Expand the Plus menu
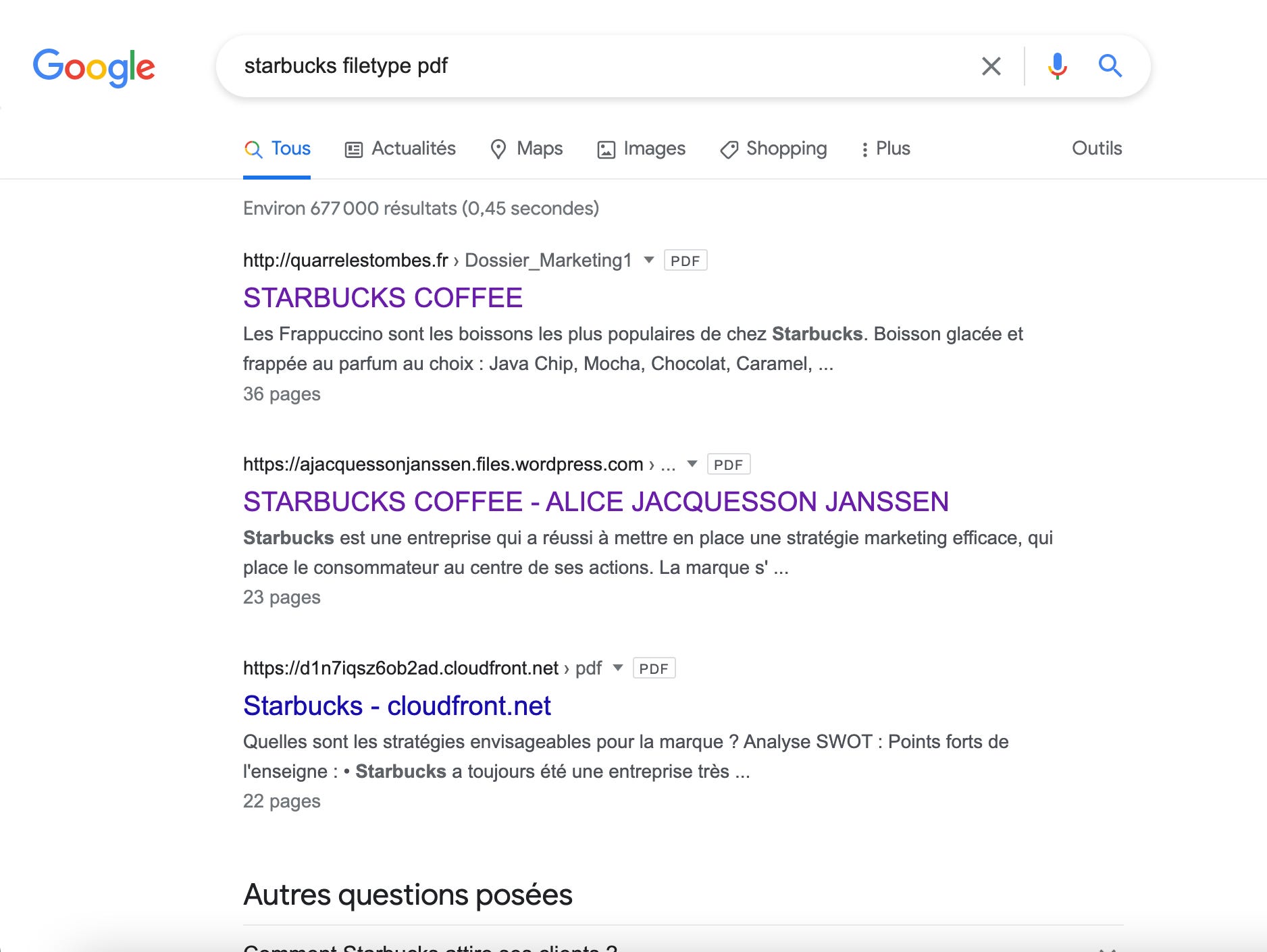Screen dimensions: 1267x952 click(x=885, y=149)
